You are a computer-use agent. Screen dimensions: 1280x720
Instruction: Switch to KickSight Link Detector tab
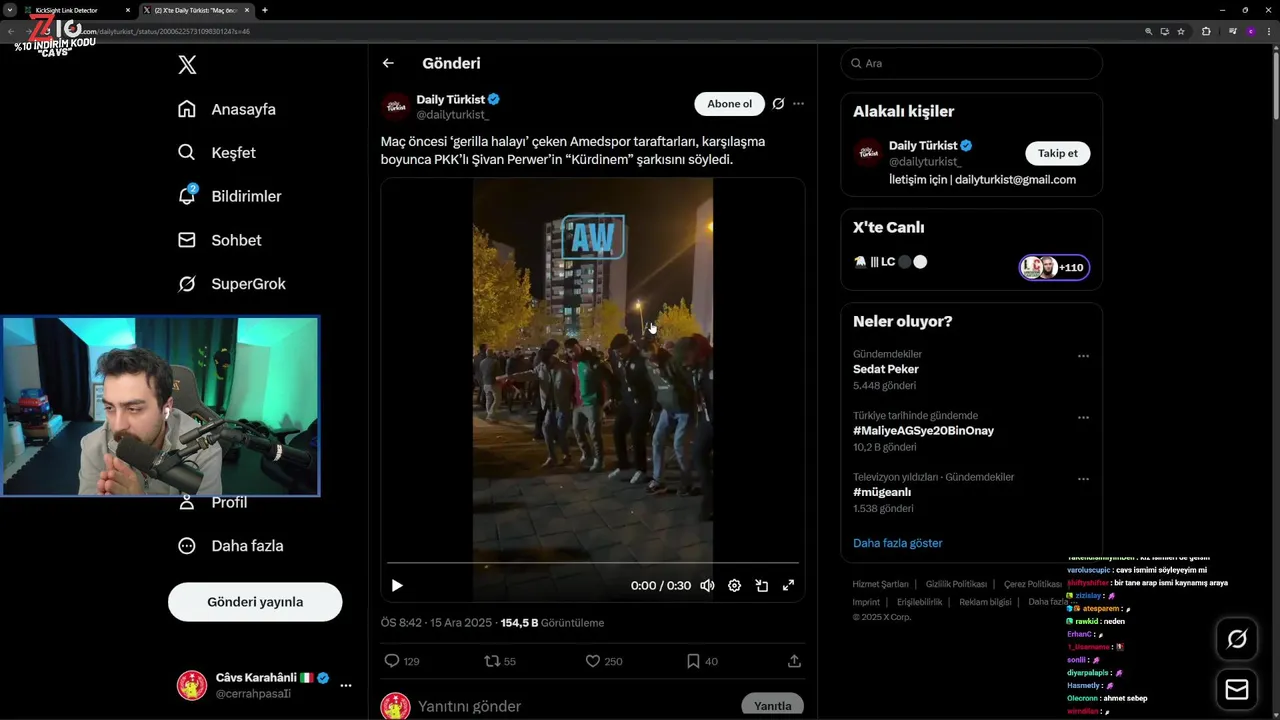(x=78, y=10)
